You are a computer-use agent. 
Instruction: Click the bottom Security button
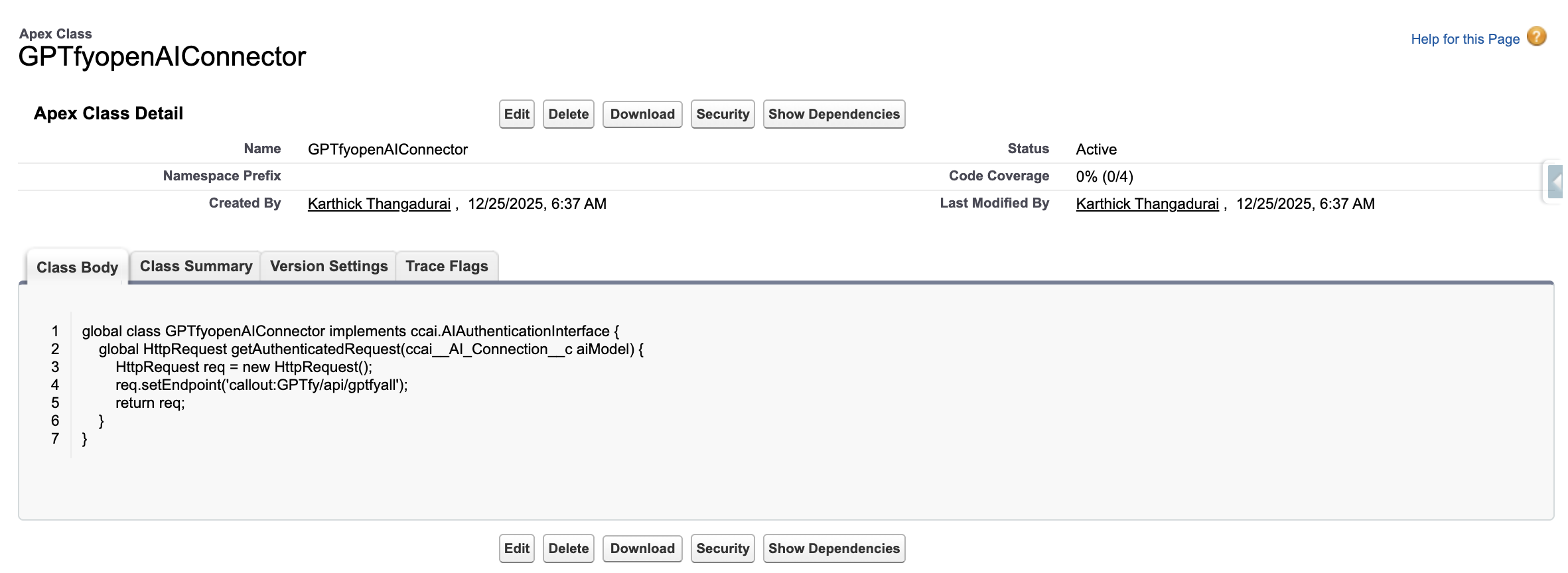(x=722, y=548)
